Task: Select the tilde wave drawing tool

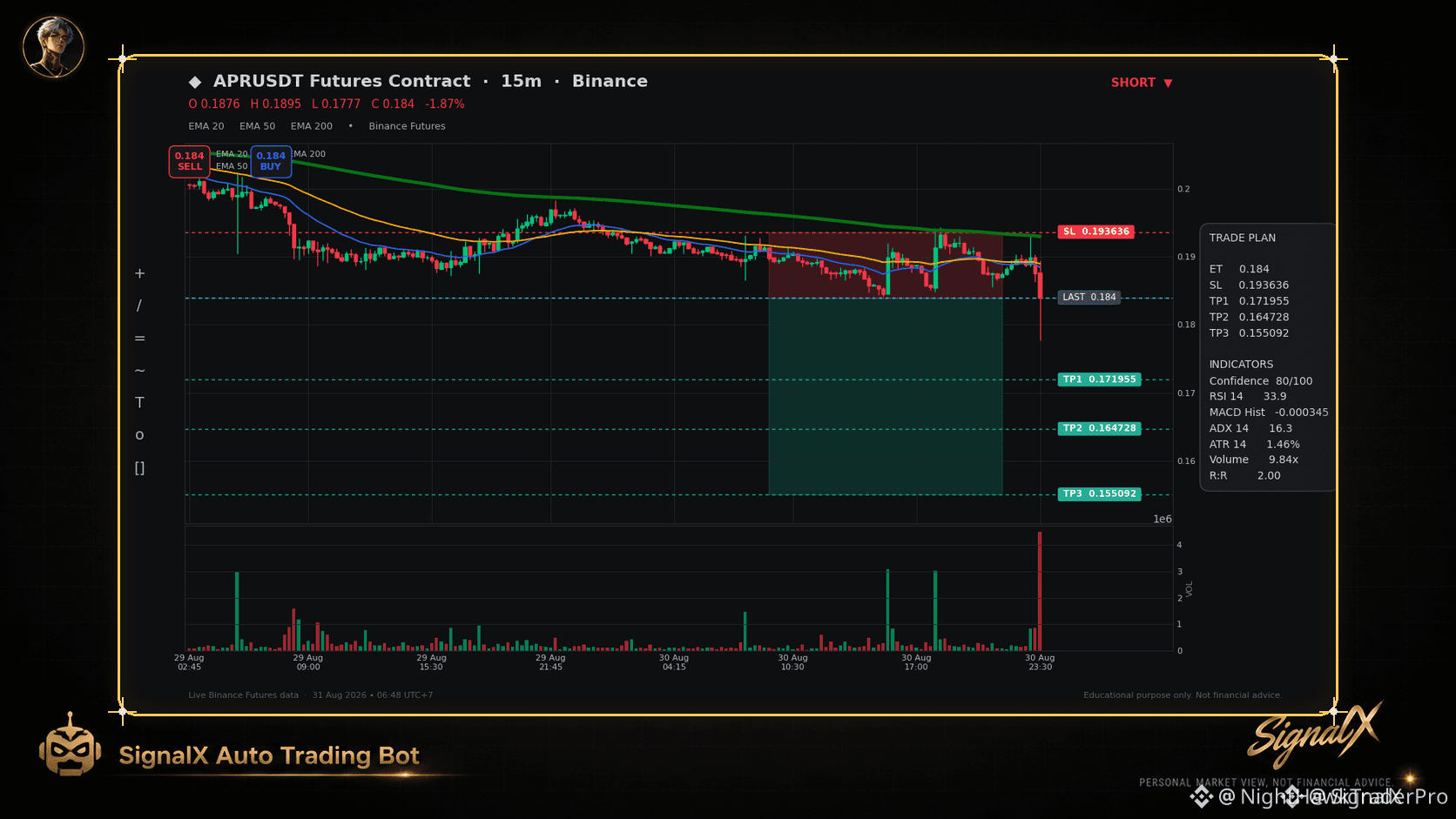Action: 139,371
